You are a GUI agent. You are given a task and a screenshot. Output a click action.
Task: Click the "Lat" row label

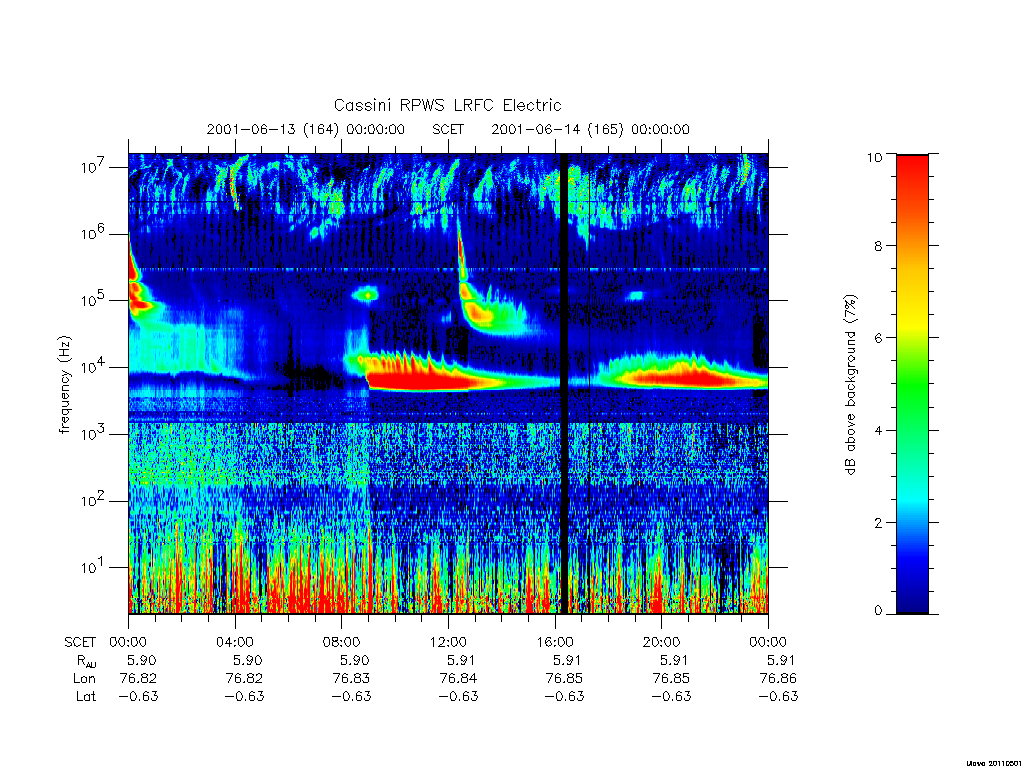86,696
